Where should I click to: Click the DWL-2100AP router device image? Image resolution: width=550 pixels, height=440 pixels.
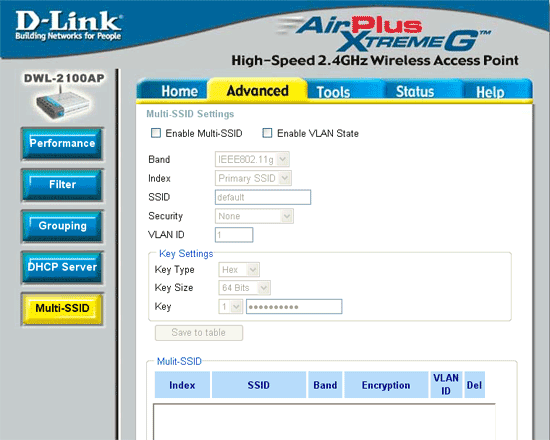point(62,103)
